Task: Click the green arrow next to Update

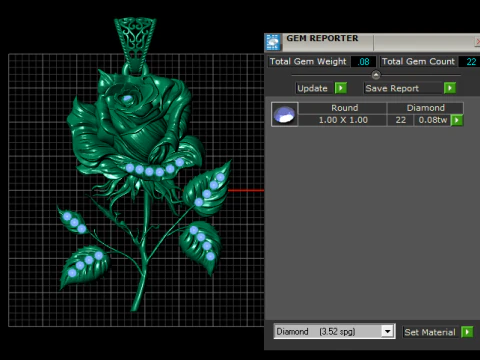Action: (x=341, y=88)
